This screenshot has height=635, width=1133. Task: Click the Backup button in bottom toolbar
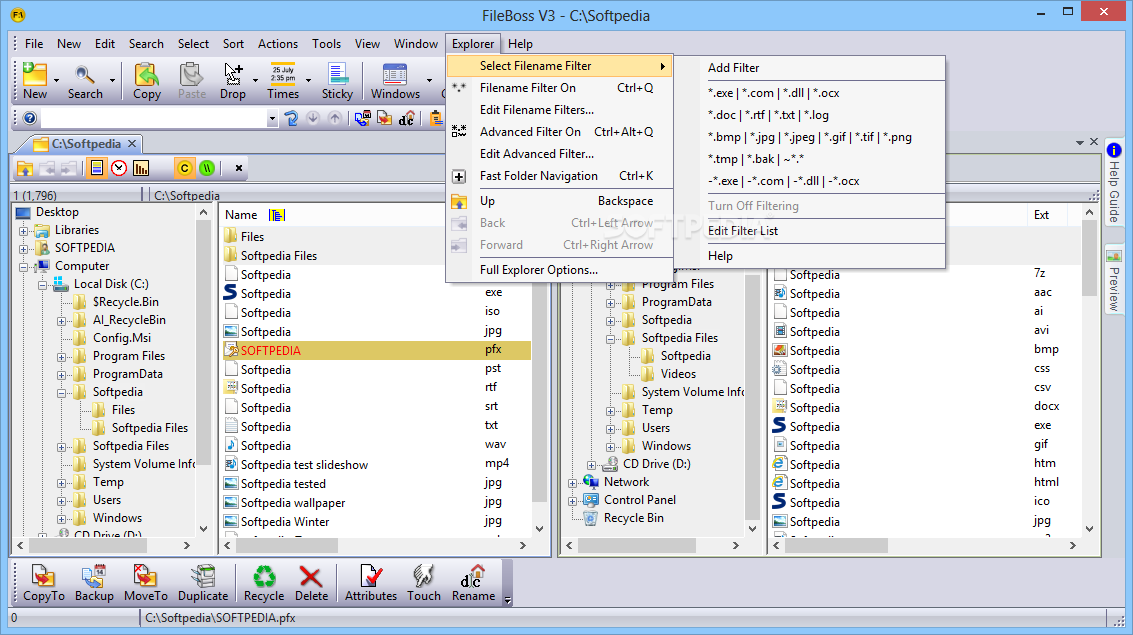point(94,583)
